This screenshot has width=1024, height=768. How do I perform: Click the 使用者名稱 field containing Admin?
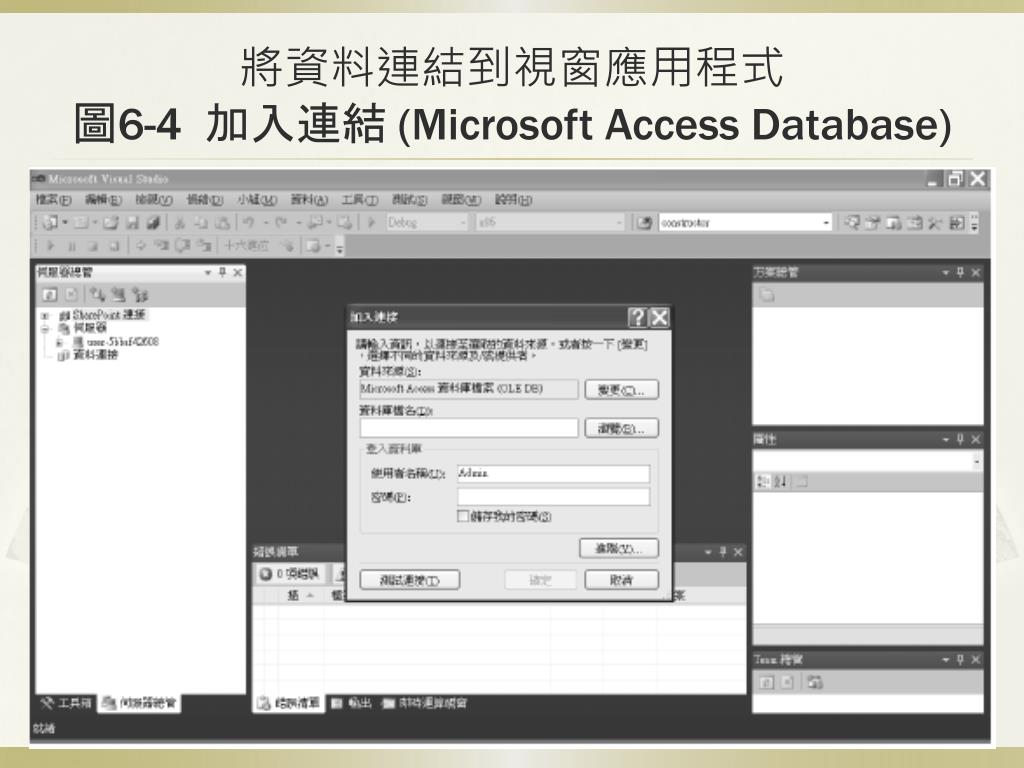coord(553,473)
